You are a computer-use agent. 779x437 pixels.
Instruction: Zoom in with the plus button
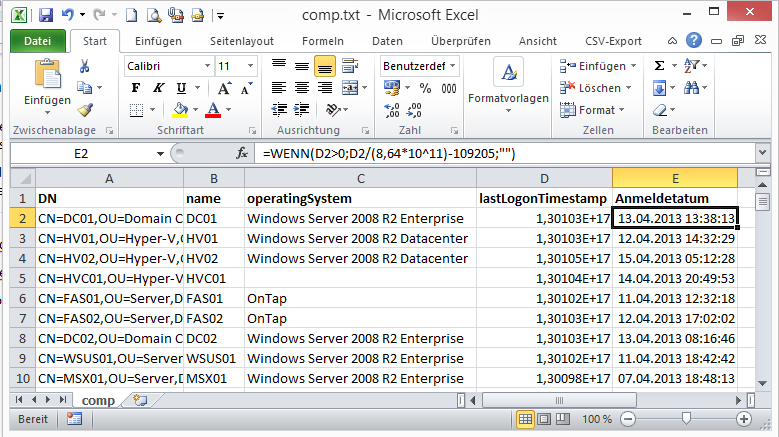click(x=744, y=419)
